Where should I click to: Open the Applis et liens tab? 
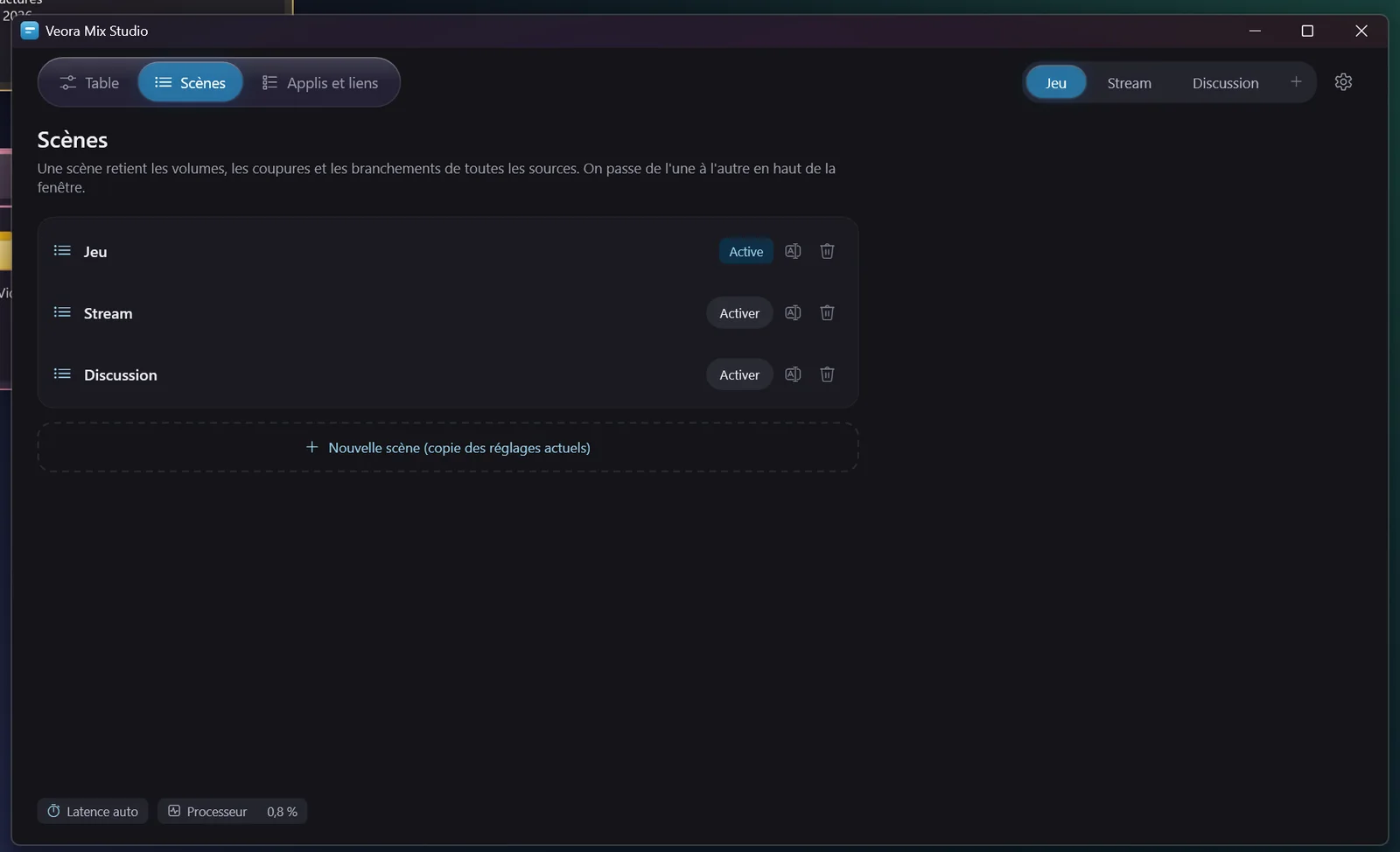click(x=320, y=82)
